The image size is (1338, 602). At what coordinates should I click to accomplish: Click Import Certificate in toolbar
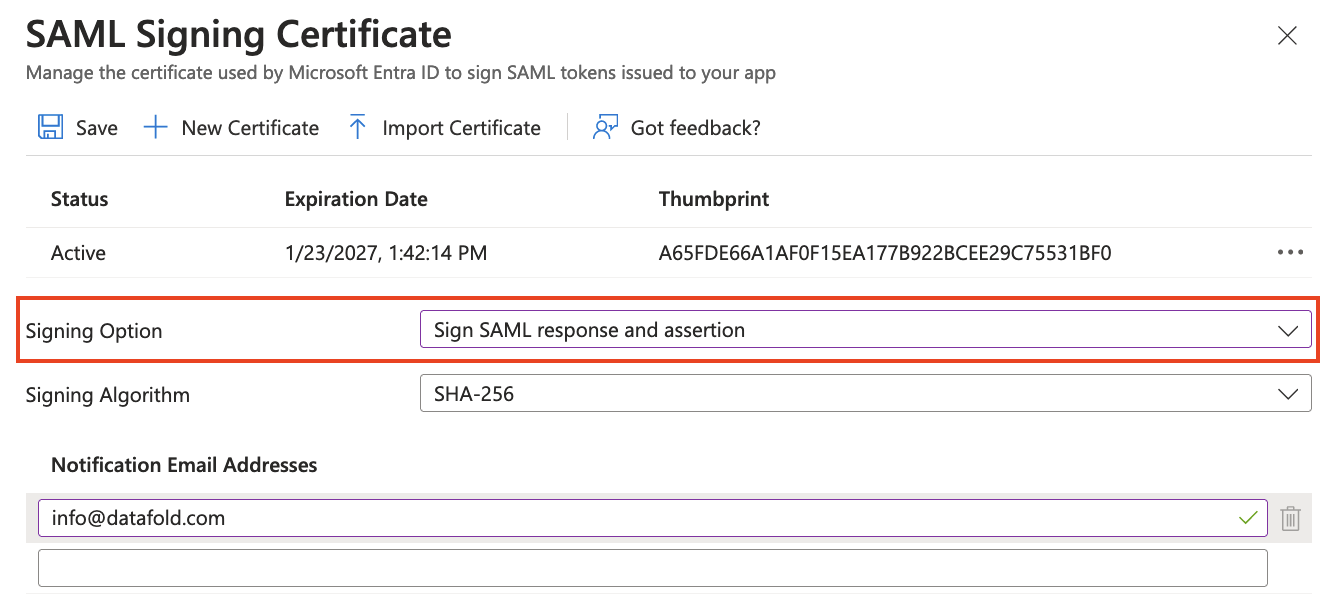[x=461, y=128]
